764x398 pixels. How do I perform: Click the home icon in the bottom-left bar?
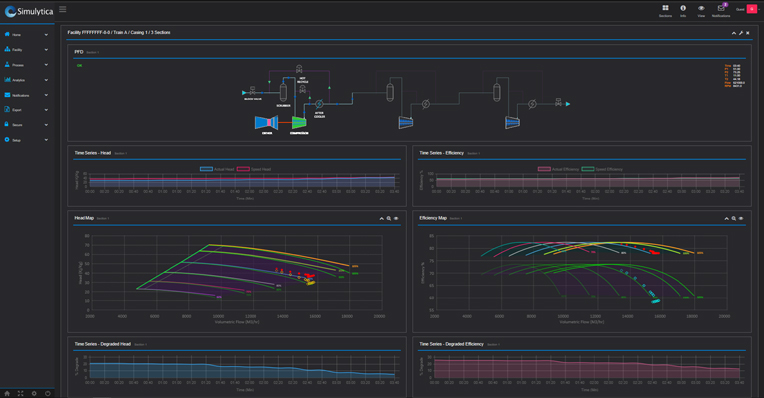click(7, 393)
